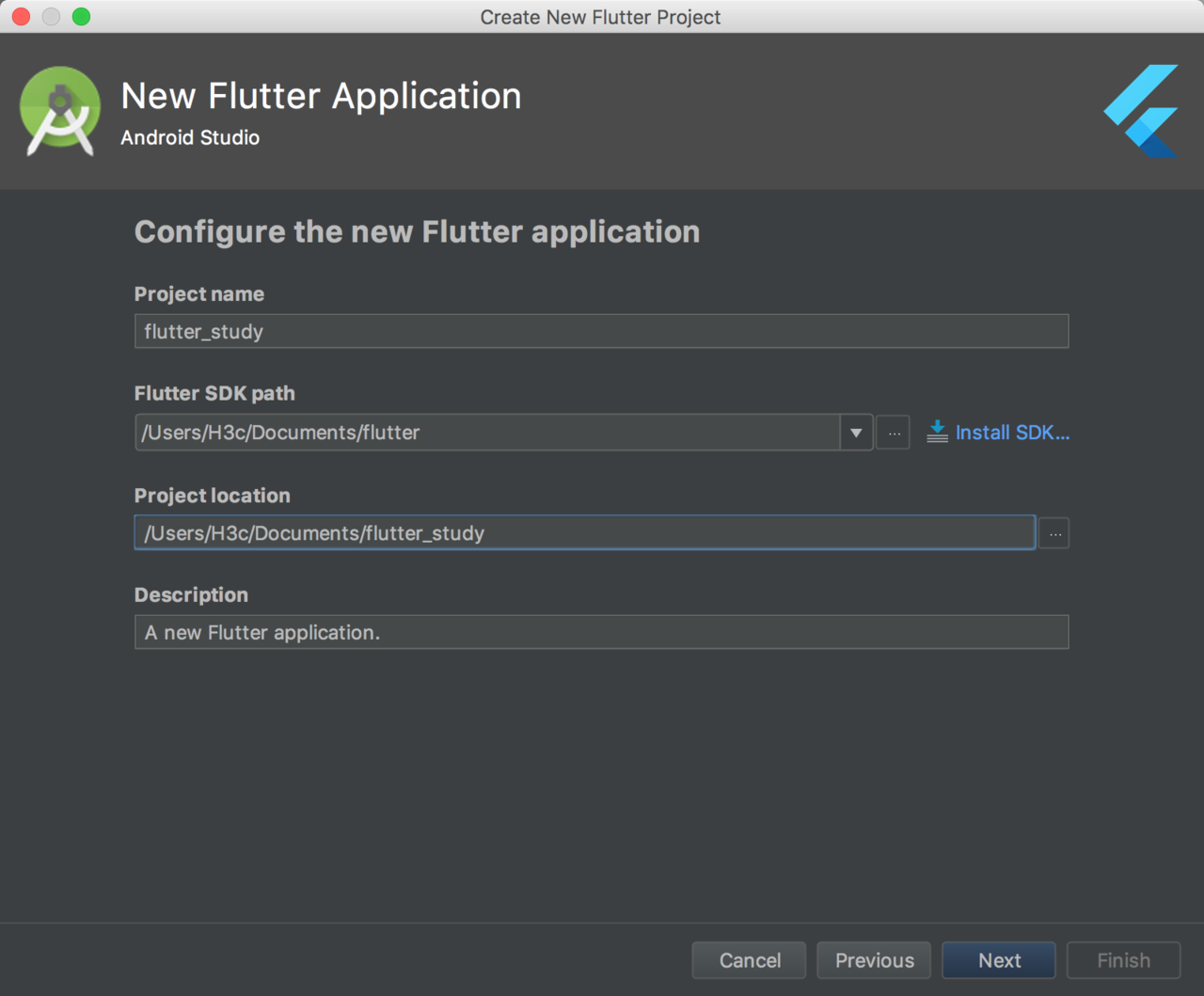1204x996 pixels.
Task: Click the Configure the new Flutter application heading
Action: click(417, 232)
